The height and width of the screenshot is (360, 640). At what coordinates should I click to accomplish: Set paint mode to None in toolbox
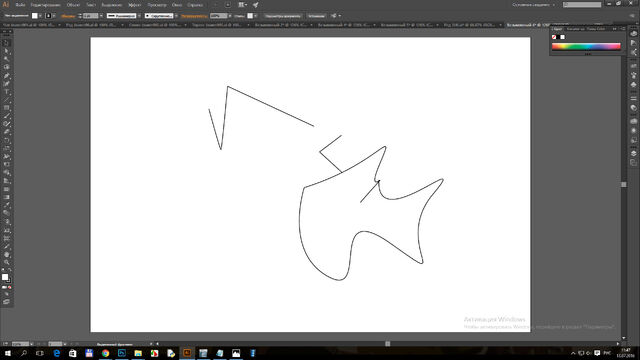[x=9, y=287]
